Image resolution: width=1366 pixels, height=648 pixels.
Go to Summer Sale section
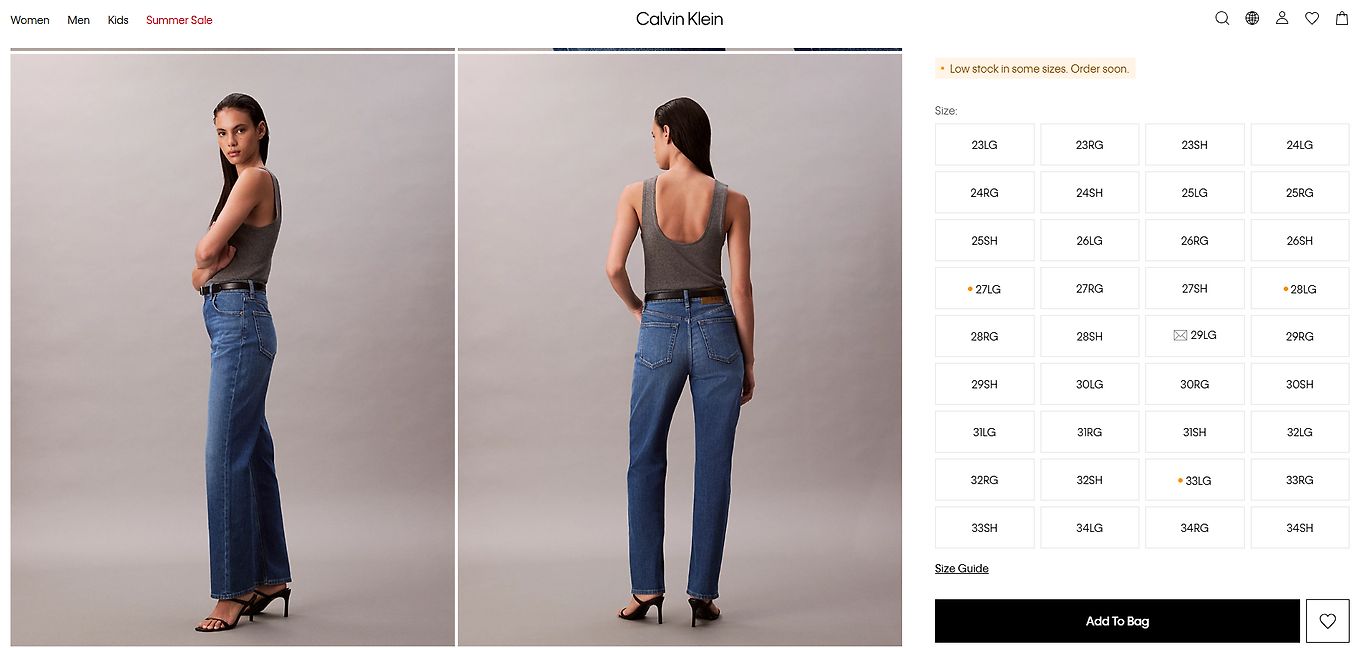[x=179, y=20]
